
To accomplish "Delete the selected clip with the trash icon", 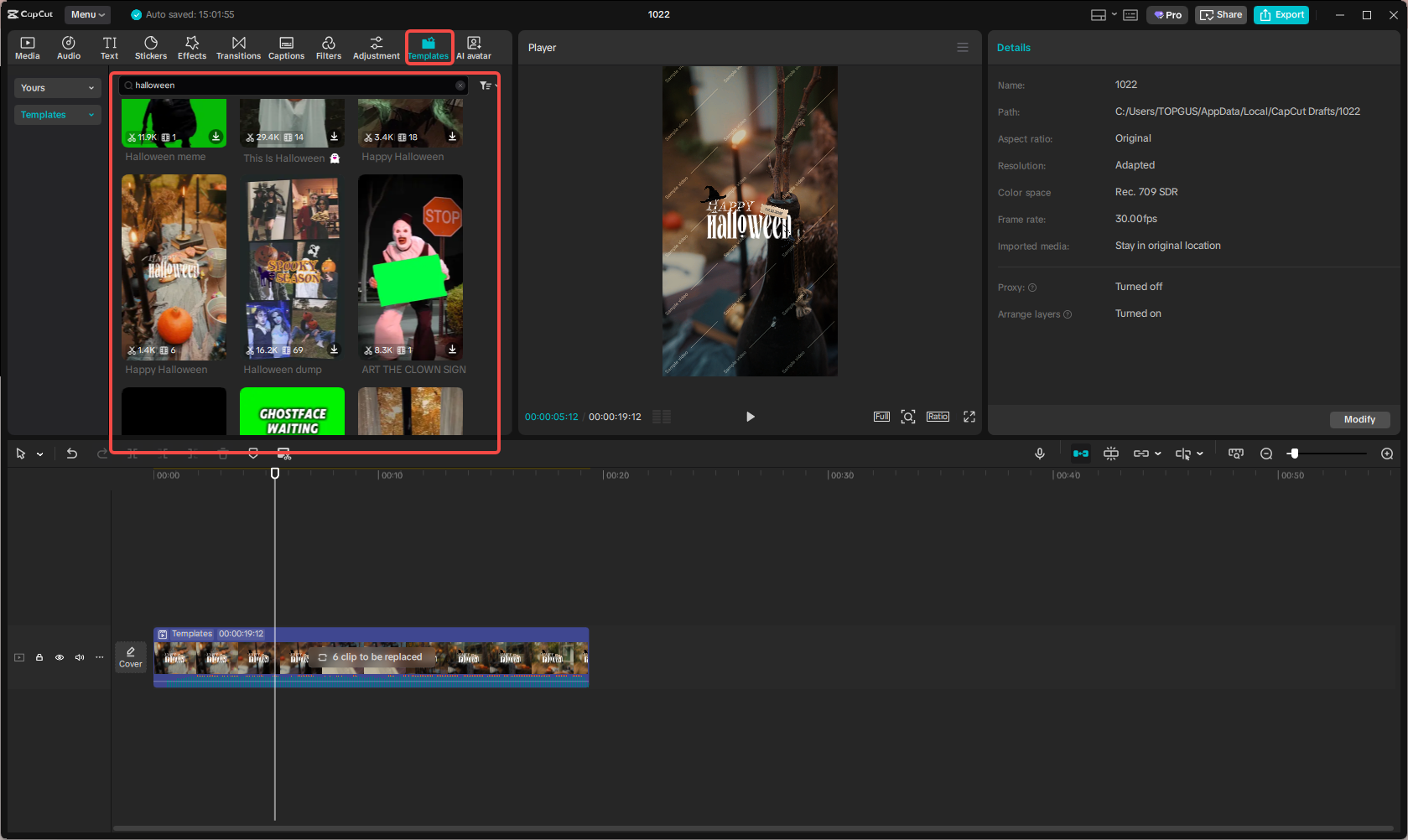I will [222, 453].
